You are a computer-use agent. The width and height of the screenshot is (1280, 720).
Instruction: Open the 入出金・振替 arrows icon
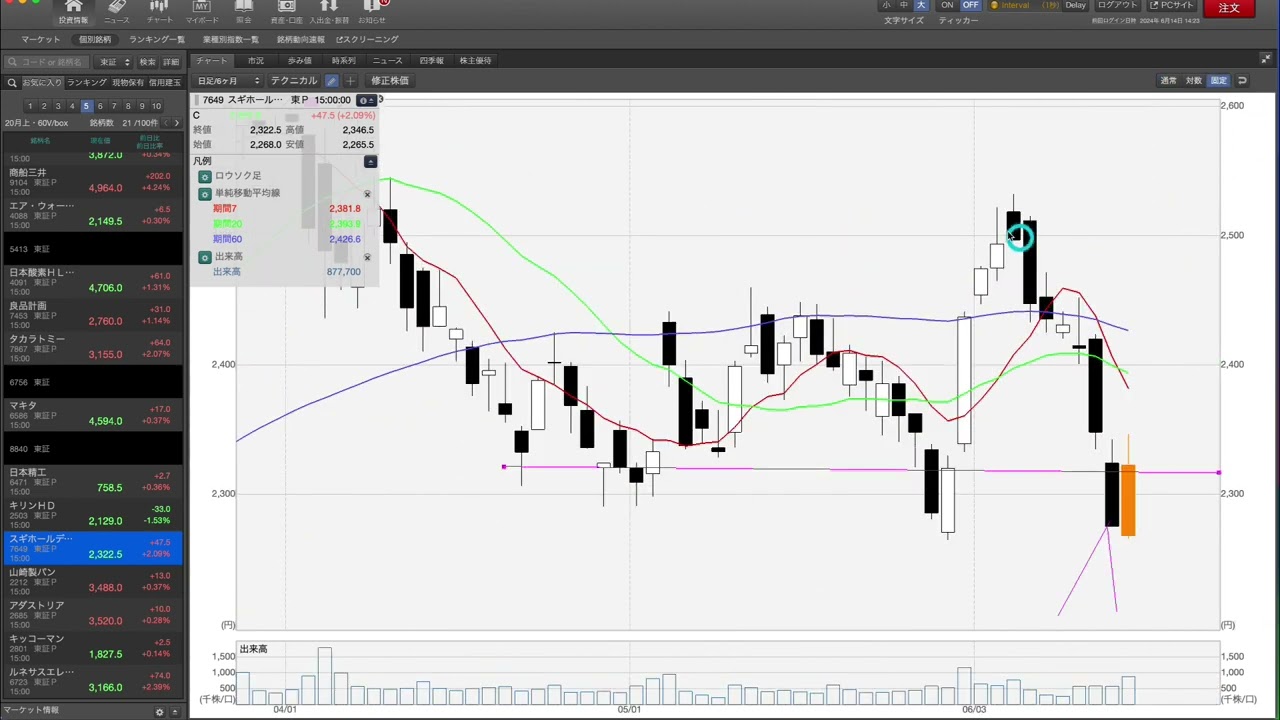click(x=329, y=12)
